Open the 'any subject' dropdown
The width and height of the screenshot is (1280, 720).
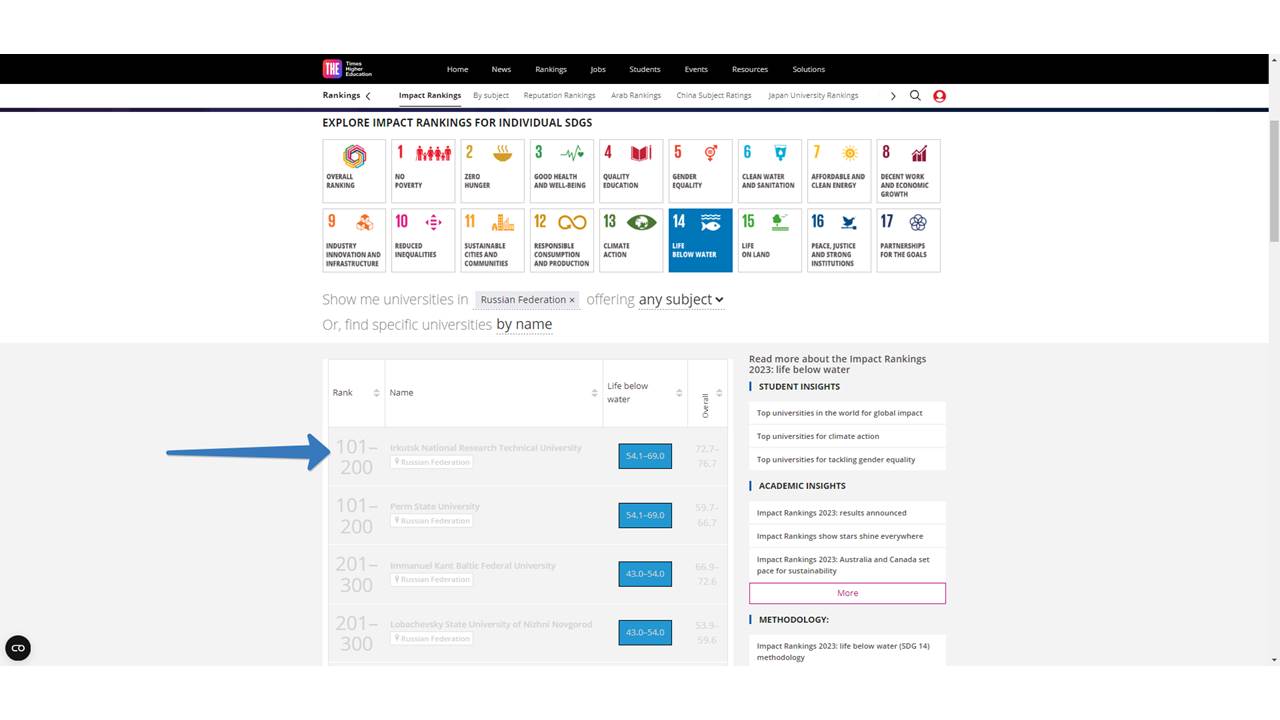pos(681,299)
